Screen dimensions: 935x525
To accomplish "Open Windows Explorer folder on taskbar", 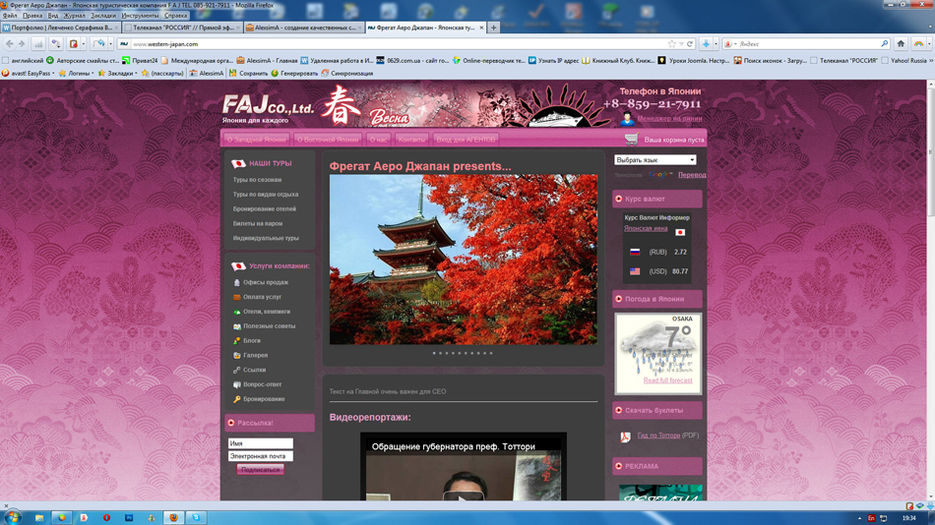I will 39,517.
